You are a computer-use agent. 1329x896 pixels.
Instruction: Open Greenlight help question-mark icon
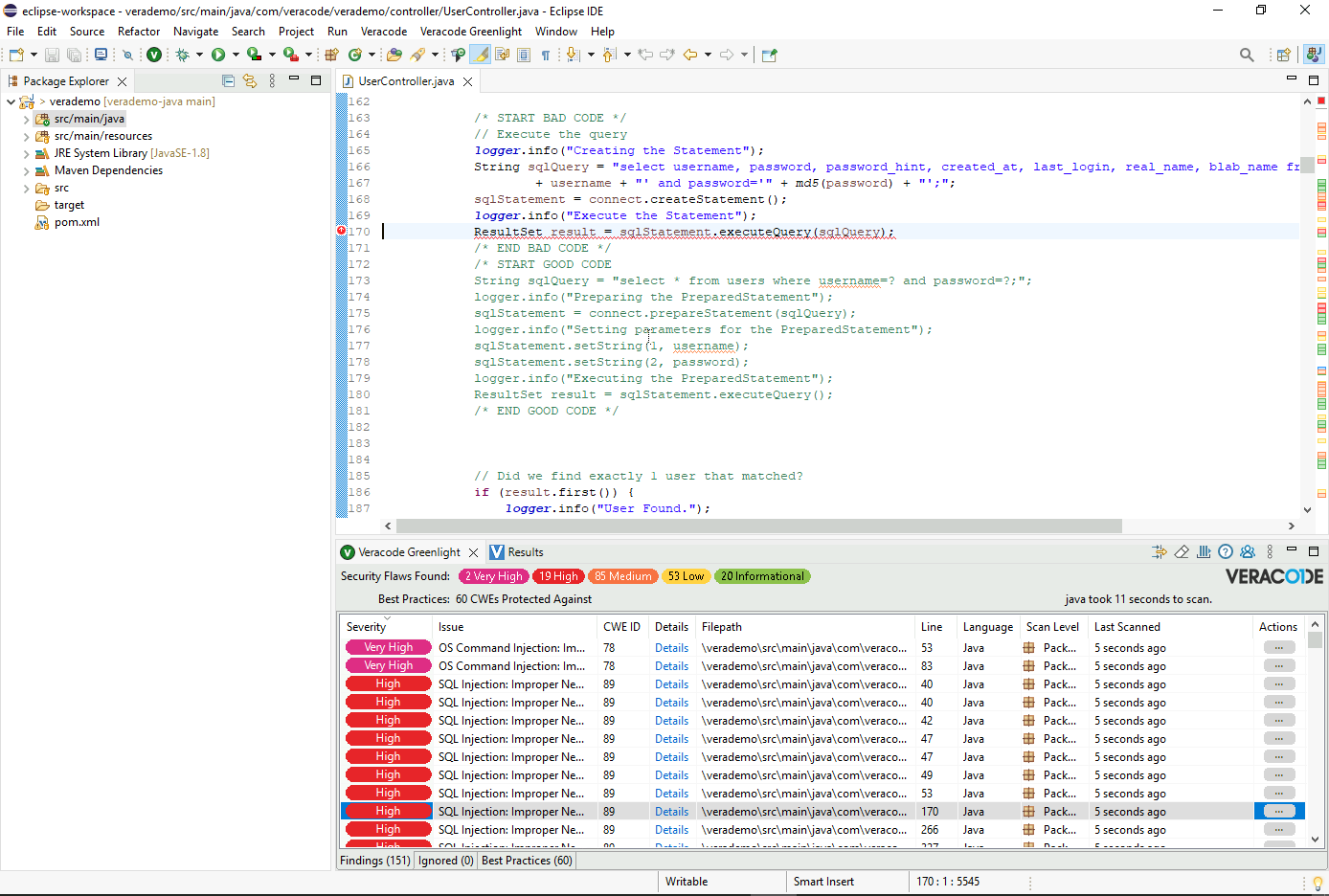click(x=1226, y=551)
